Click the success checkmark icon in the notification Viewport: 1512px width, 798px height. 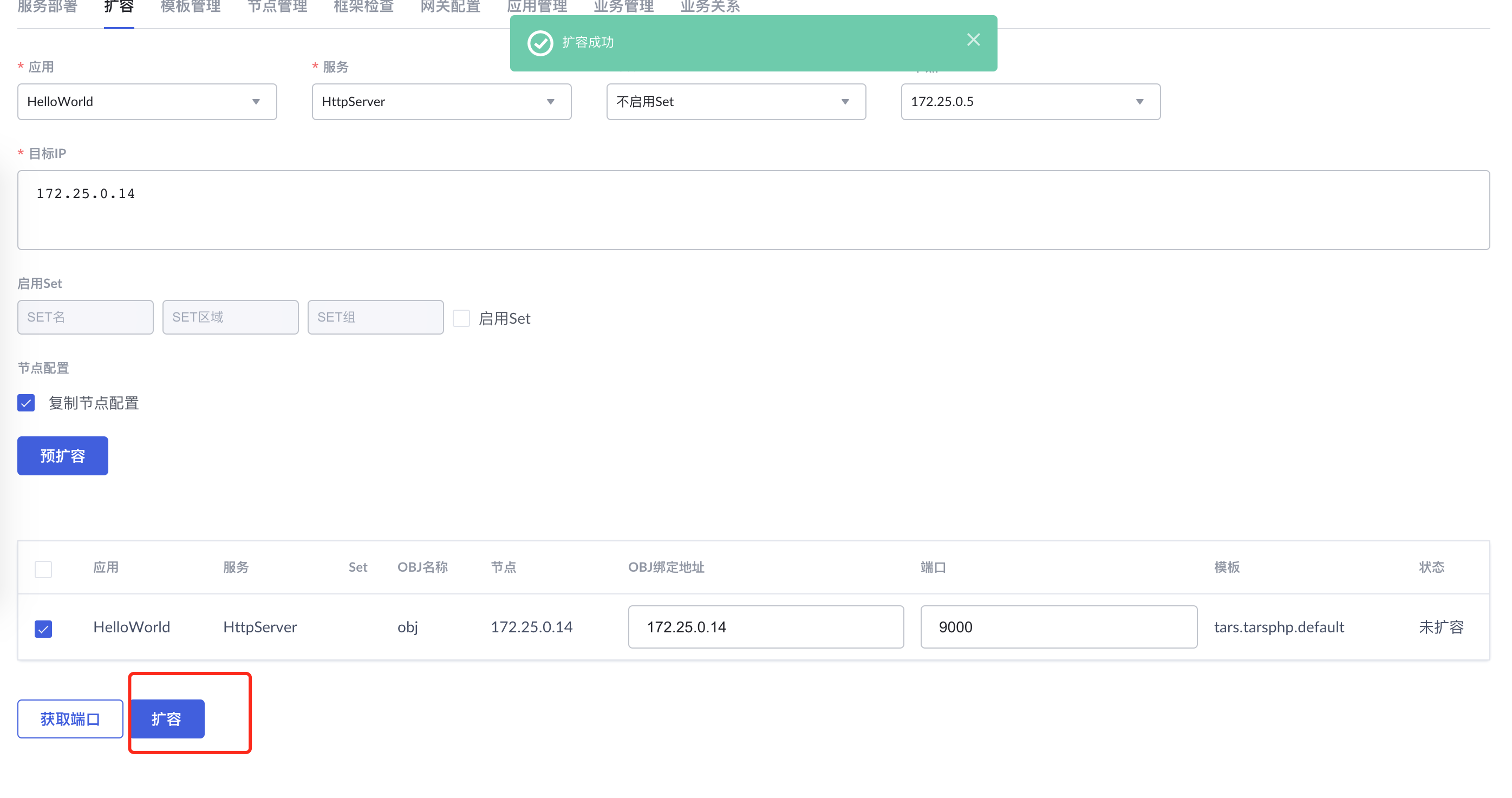coord(540,43)
